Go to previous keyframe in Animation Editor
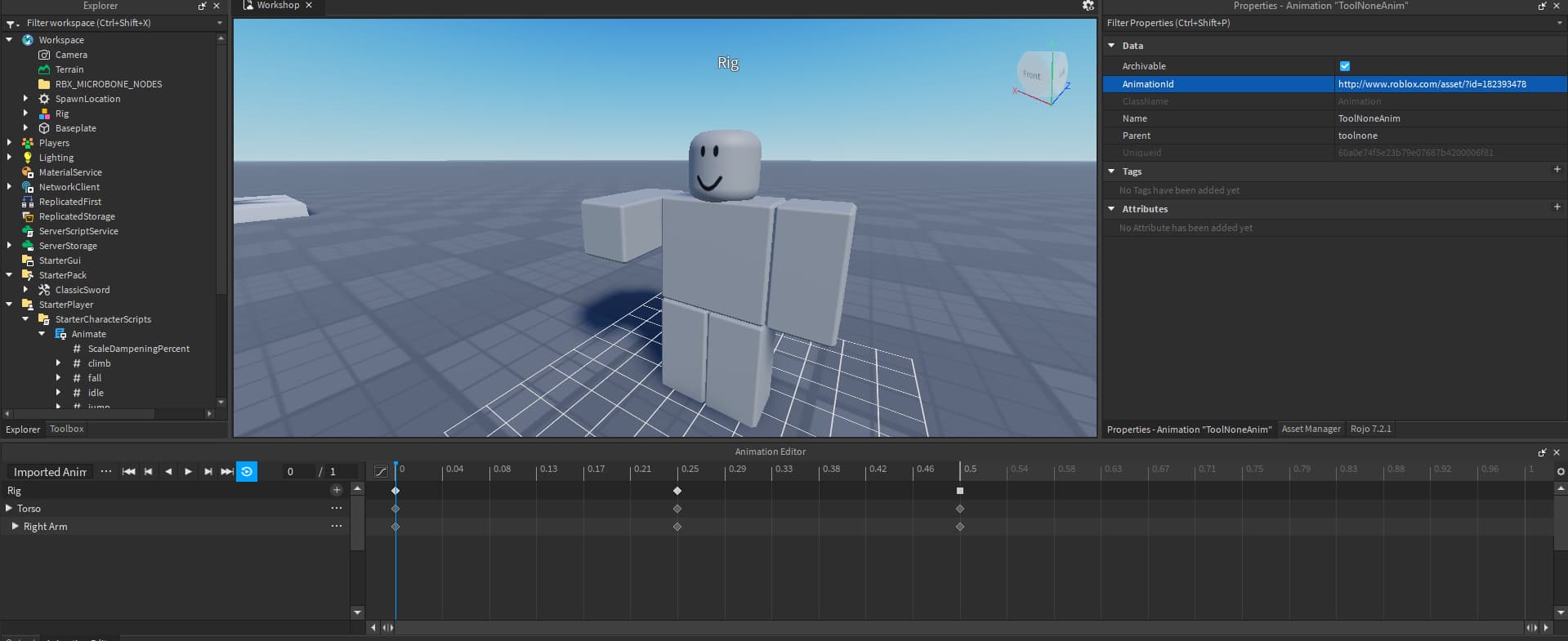Image resolution: width=1568 pixels, height=641 pixels. [148, 472]
